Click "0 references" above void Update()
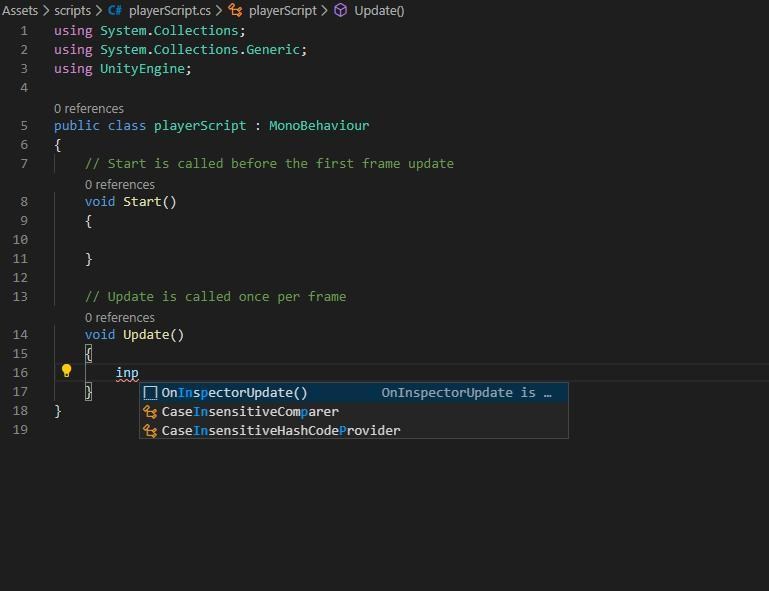This screenshot has height=591, width=769. 120,317
